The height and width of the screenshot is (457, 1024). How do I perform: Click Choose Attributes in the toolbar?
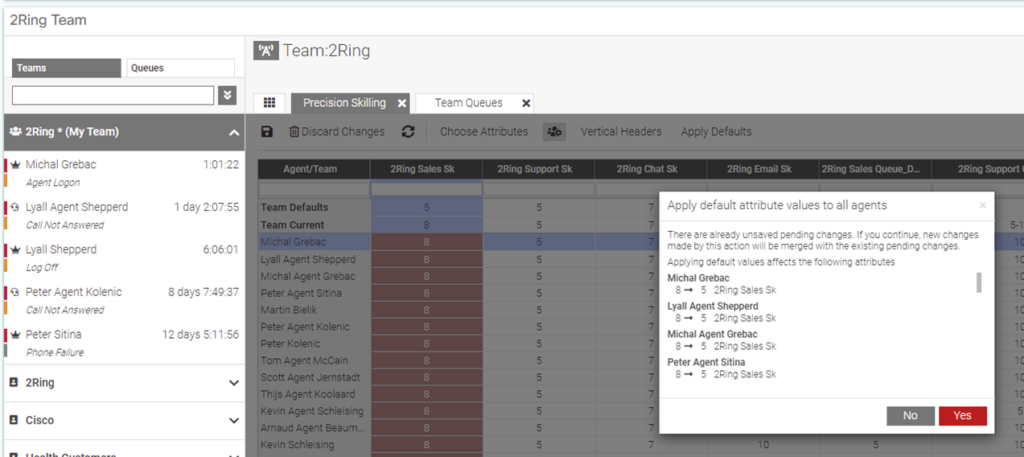point(484,132)
